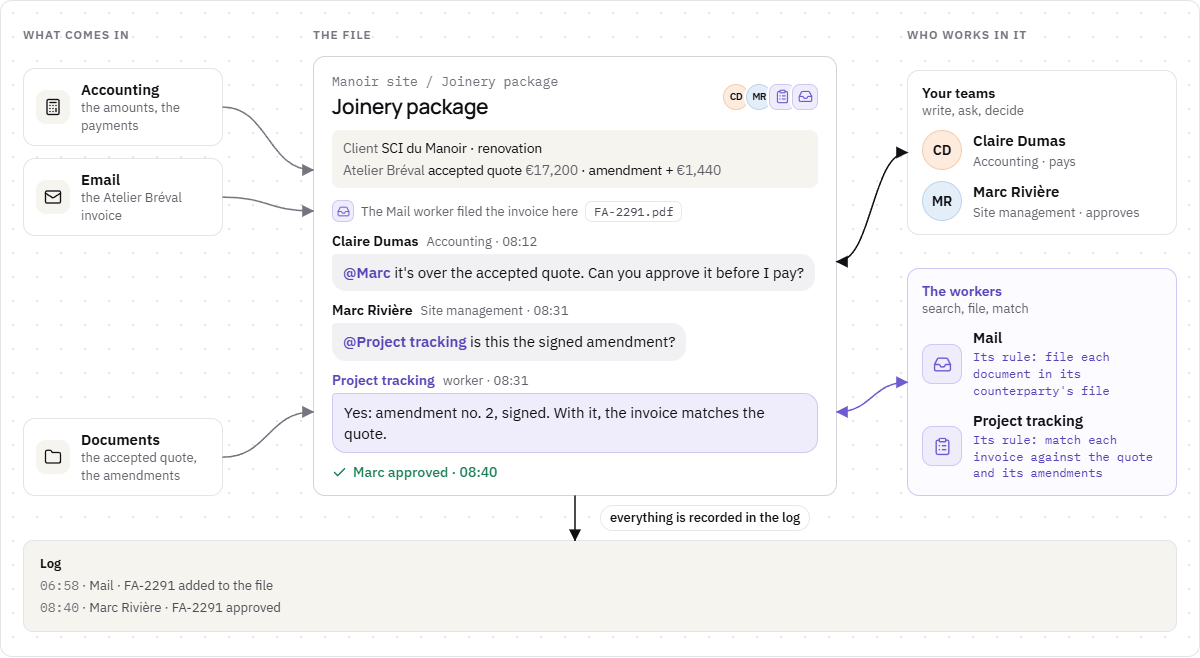
Task: Click the 'Mail' worker name in The workers panel
Action: (987, 338)
